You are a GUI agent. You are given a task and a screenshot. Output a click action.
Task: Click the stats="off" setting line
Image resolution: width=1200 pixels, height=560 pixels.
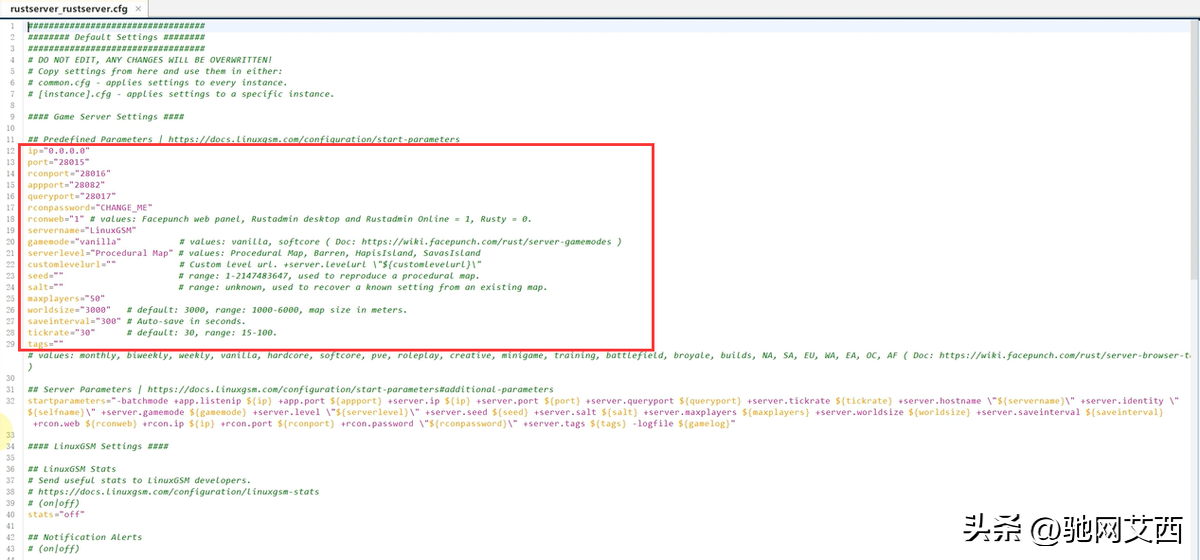pos(54,514)
